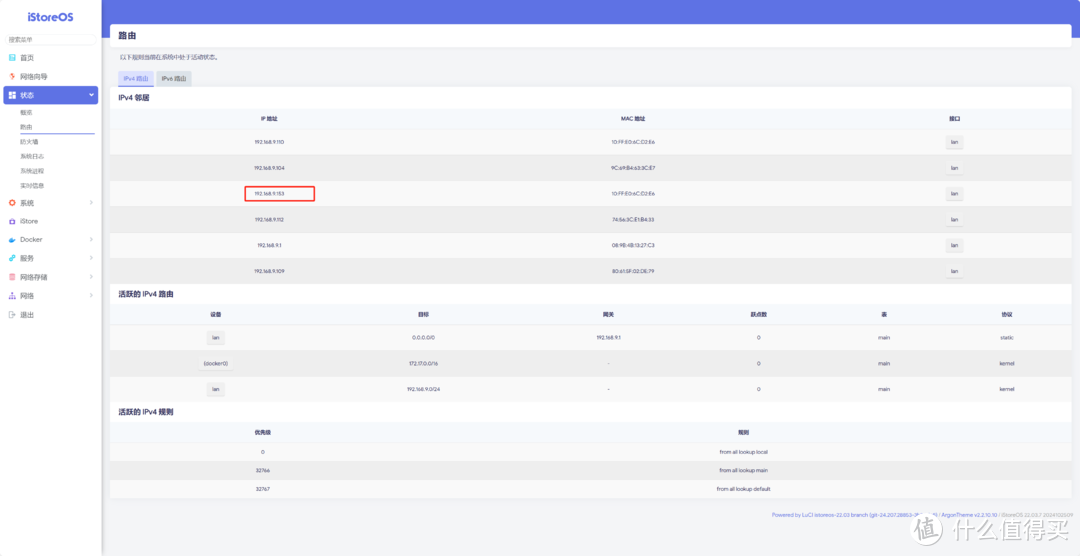Viewport: 1080px width, 556px height.
Task: Select rule 'from all lookup main'
Action: pyautogui.click(x=743, y=471)
